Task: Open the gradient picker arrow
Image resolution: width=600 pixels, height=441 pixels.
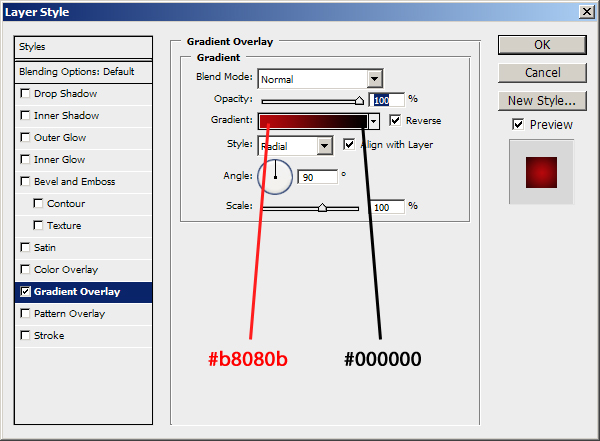Action: [374, 121]
